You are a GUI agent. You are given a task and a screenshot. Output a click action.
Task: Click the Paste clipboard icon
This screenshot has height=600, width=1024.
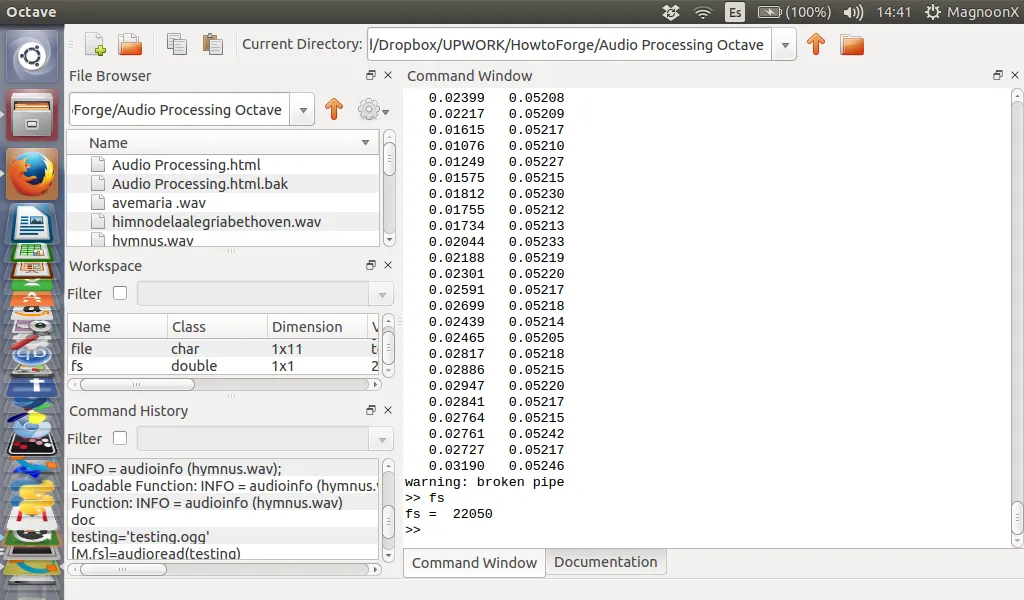pos(212,44)
